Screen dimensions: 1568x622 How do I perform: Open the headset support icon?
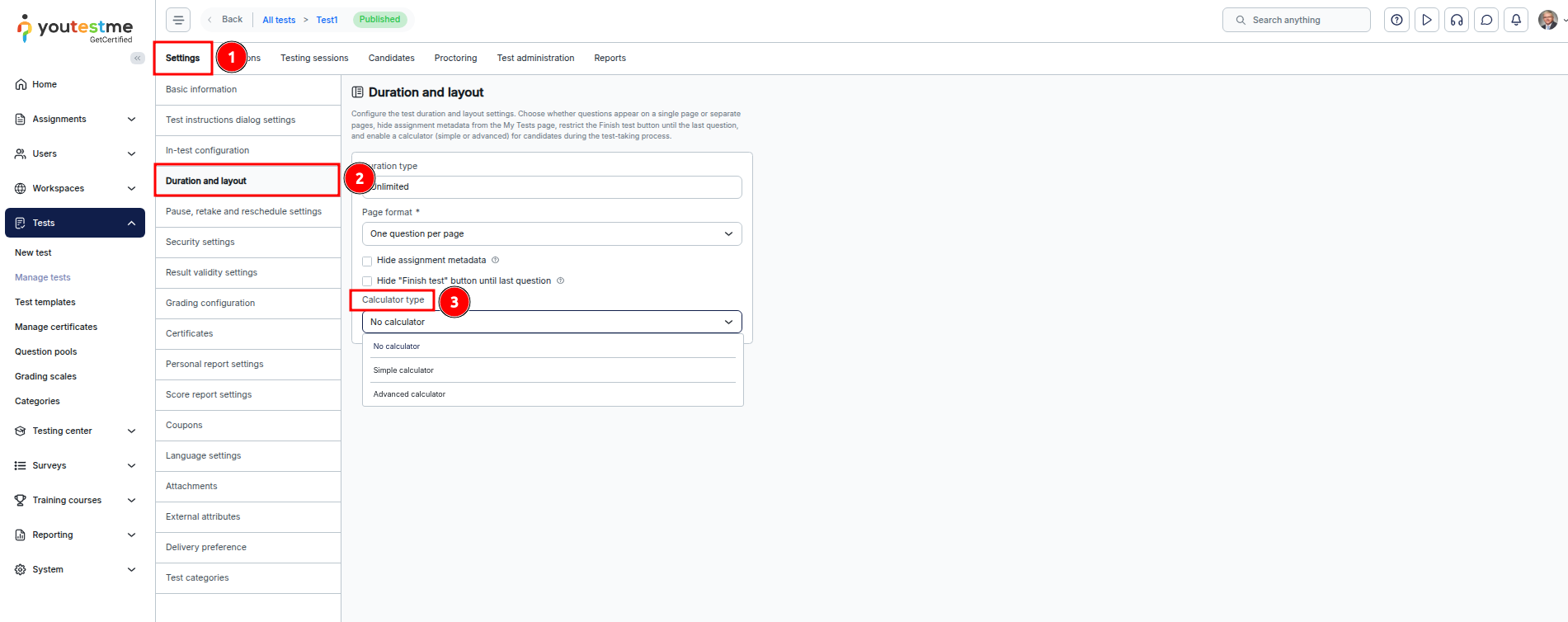click(1457, 20)
